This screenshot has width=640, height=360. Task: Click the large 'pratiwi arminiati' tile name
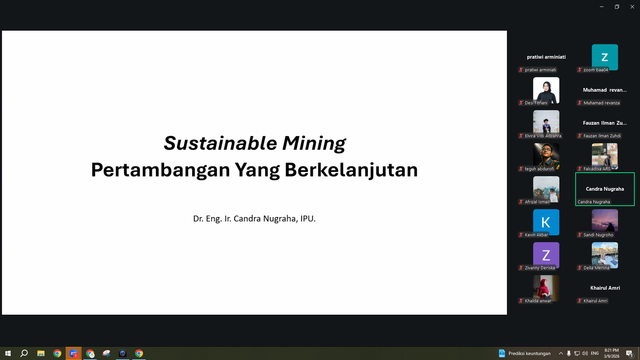(546, 57)
